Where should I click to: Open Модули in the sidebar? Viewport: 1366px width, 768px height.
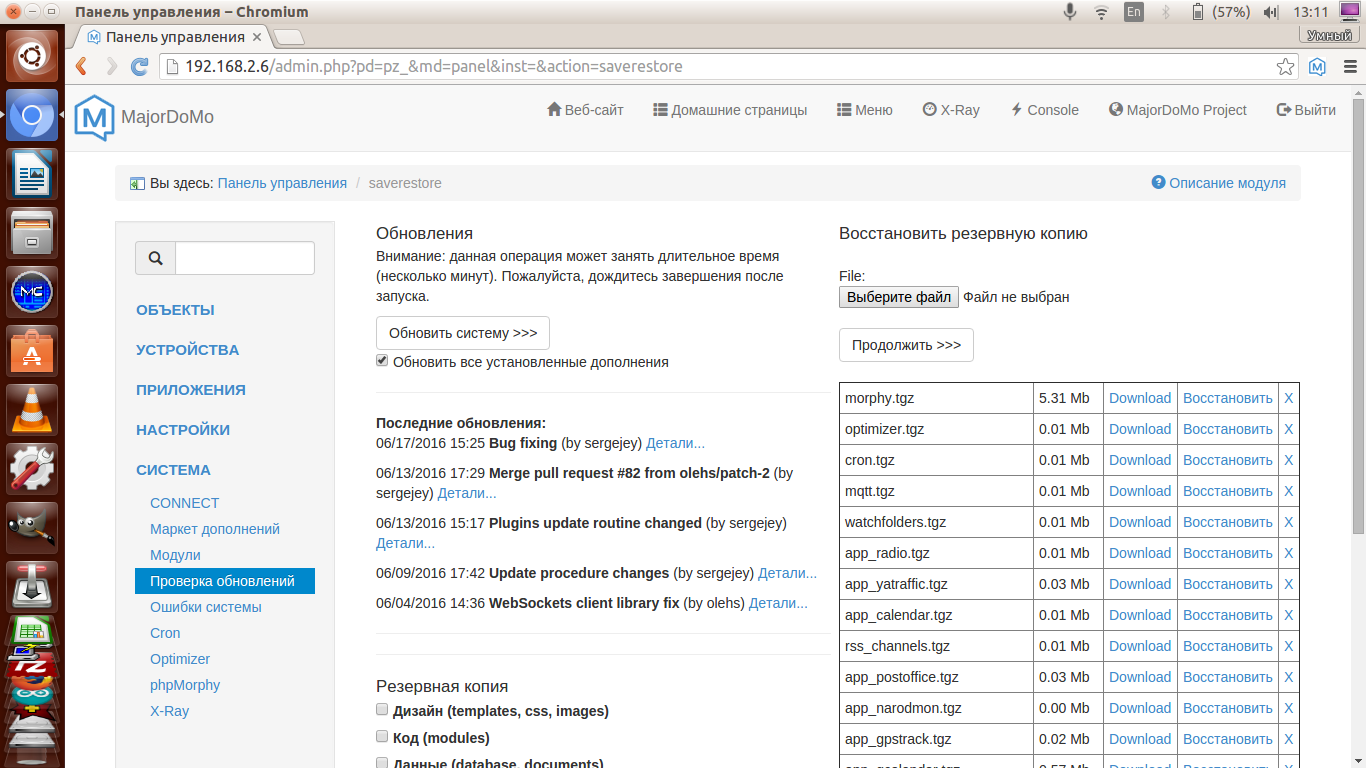tap(175, 555)
